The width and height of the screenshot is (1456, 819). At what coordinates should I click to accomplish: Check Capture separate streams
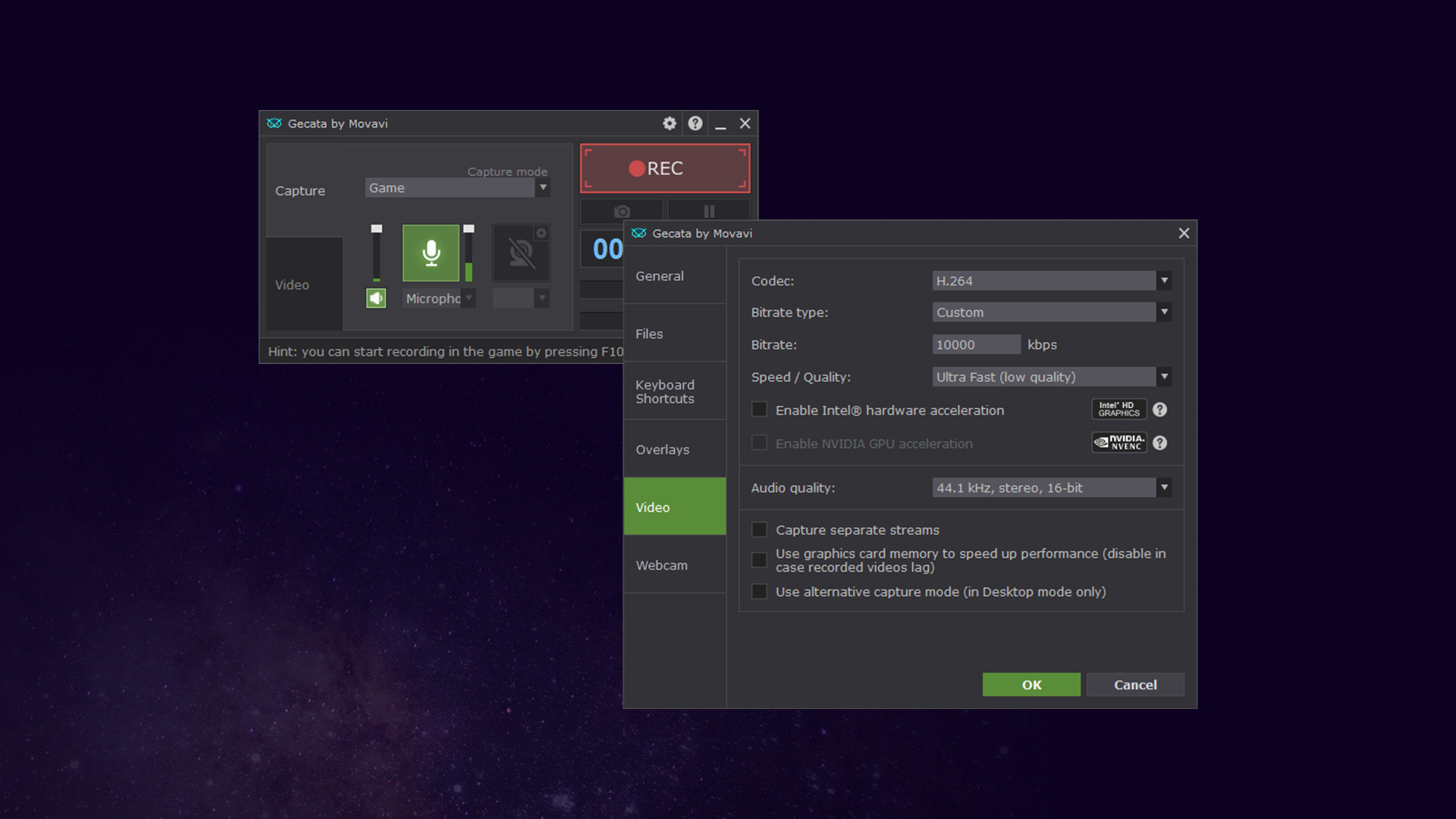click(x=759, y=530)
